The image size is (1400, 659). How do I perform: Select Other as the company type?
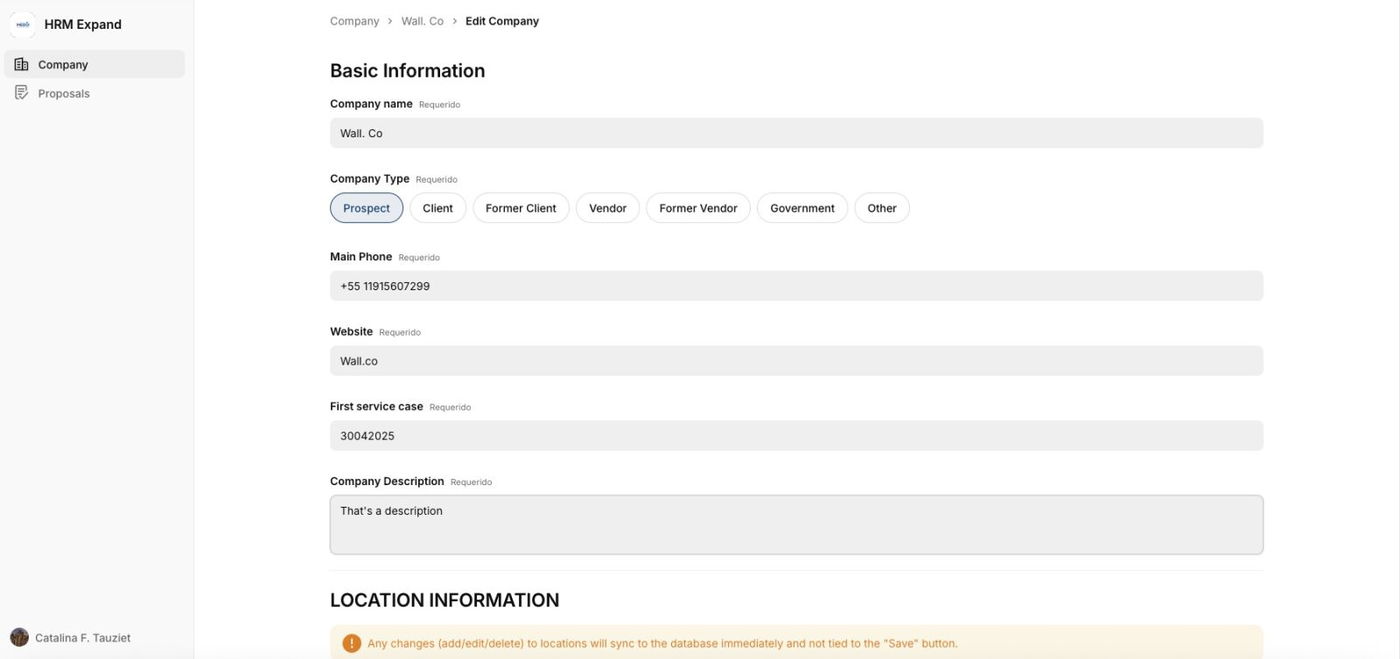pos(882,208)
